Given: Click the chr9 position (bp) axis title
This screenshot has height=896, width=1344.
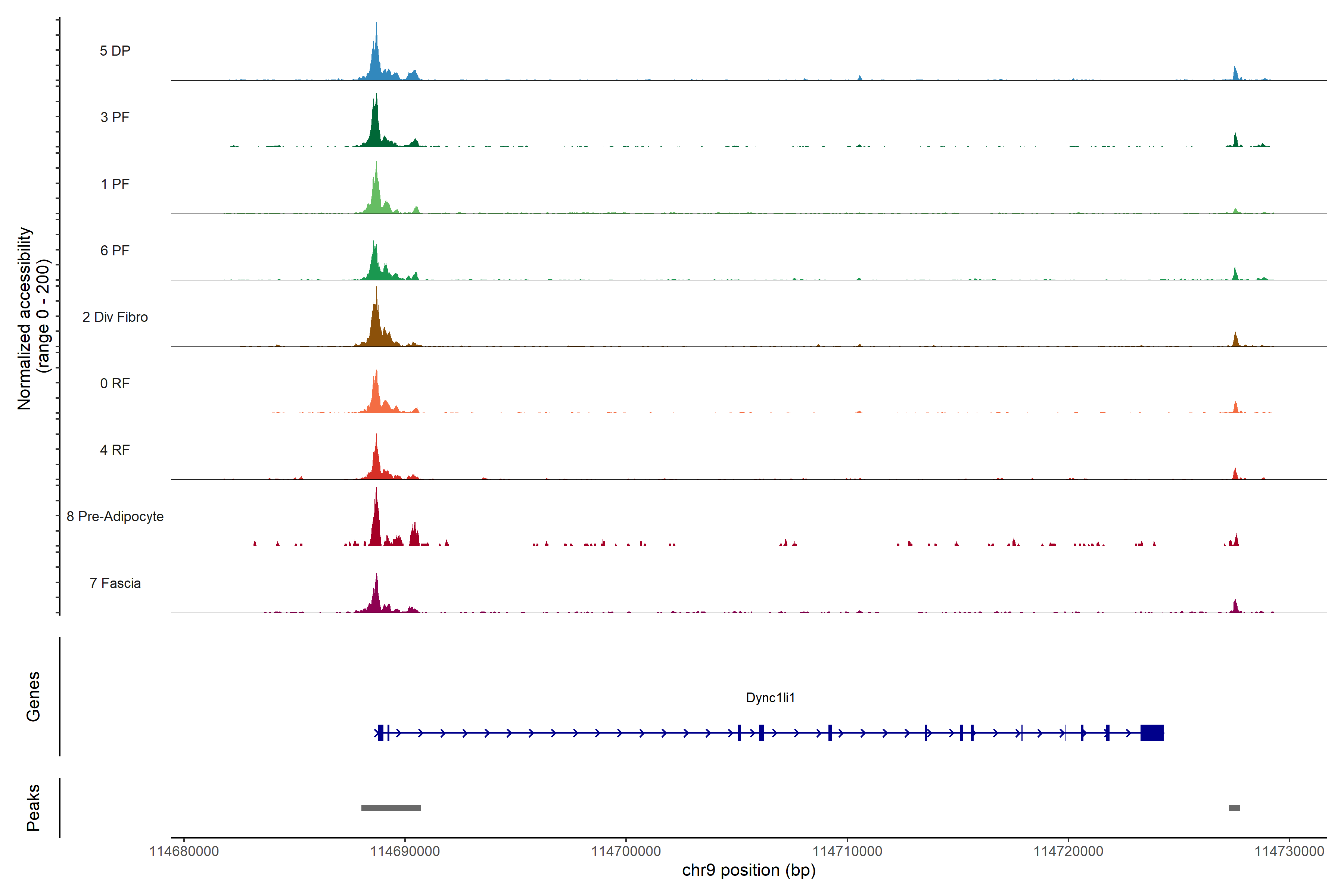Looking at the screenshot, I should 749,870.
